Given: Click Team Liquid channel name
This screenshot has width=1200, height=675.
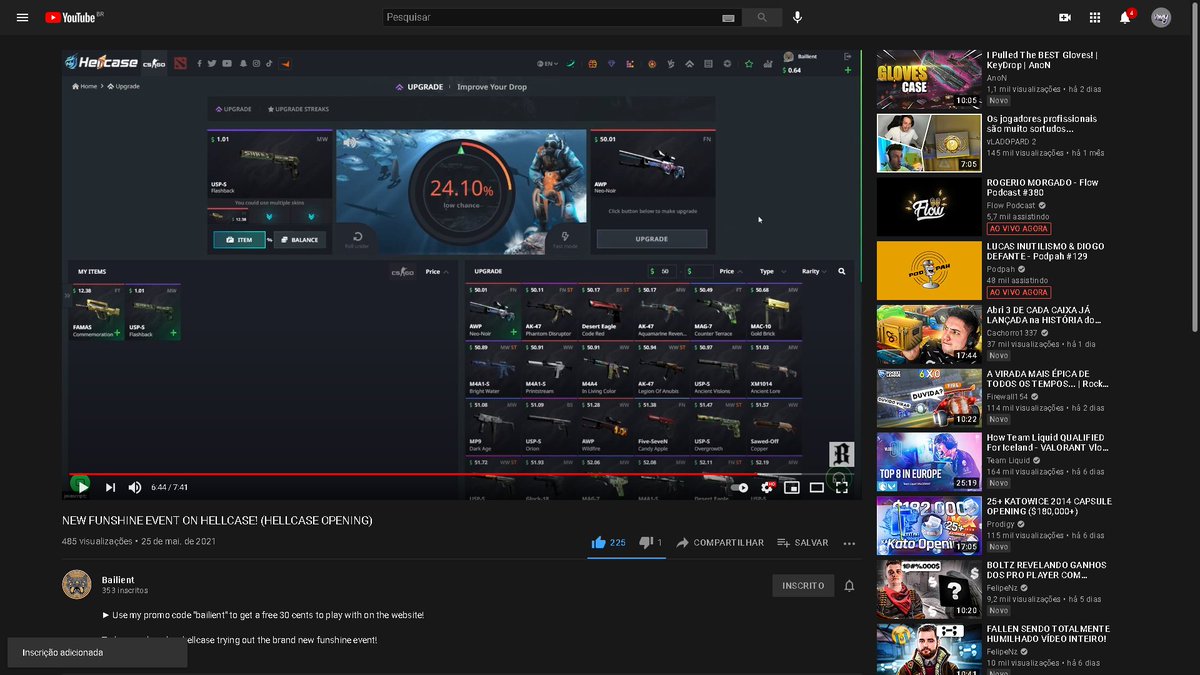Looking at the screenshot, I should [1011, 461].
